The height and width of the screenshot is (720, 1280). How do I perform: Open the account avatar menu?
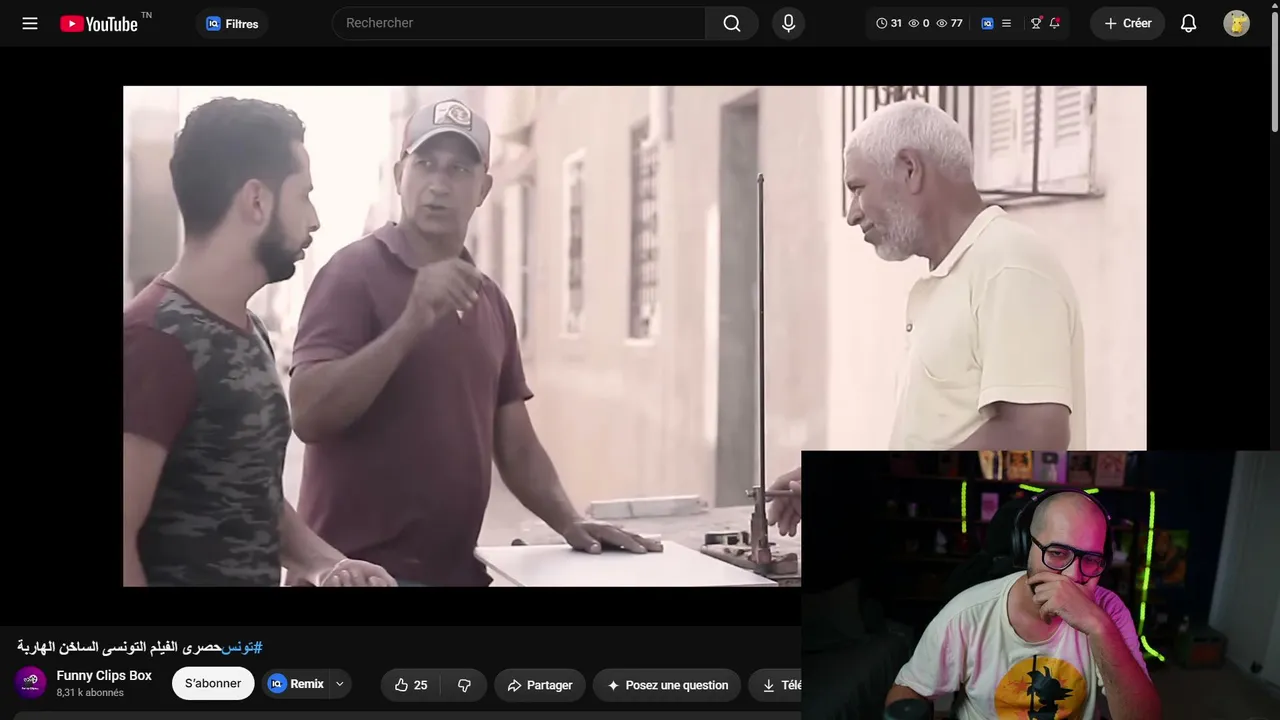click(x=1236, y=23)
